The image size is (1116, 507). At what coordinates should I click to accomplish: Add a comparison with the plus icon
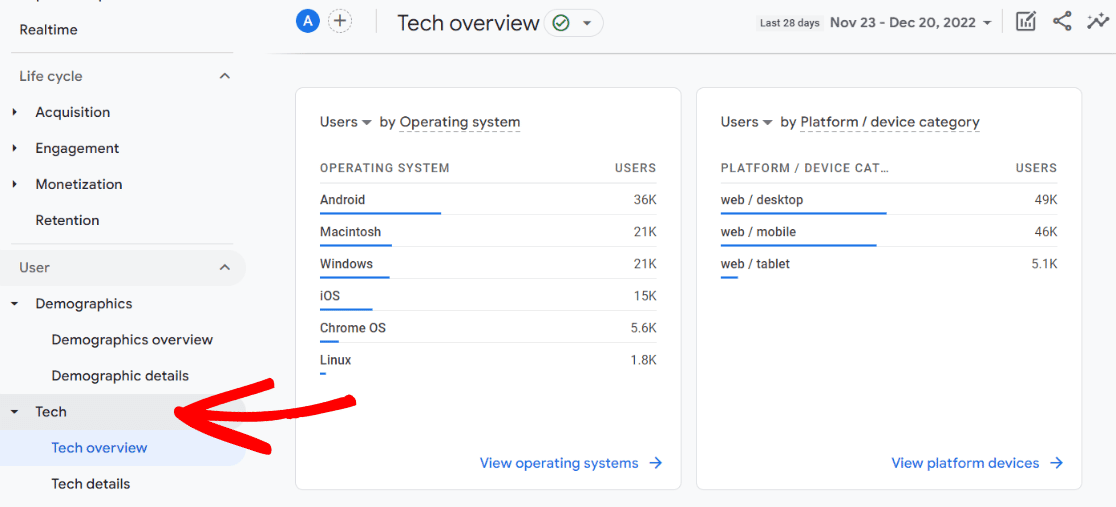(x=340, y=21)
